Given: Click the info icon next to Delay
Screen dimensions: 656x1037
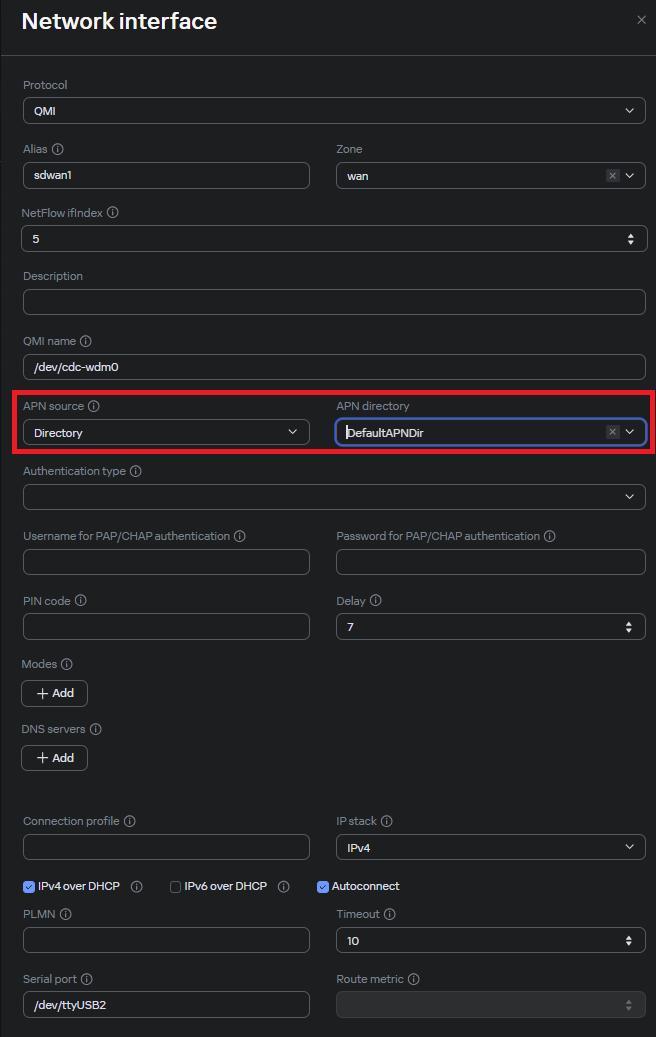Looking at the screenshot, I should tap(376, 601).
